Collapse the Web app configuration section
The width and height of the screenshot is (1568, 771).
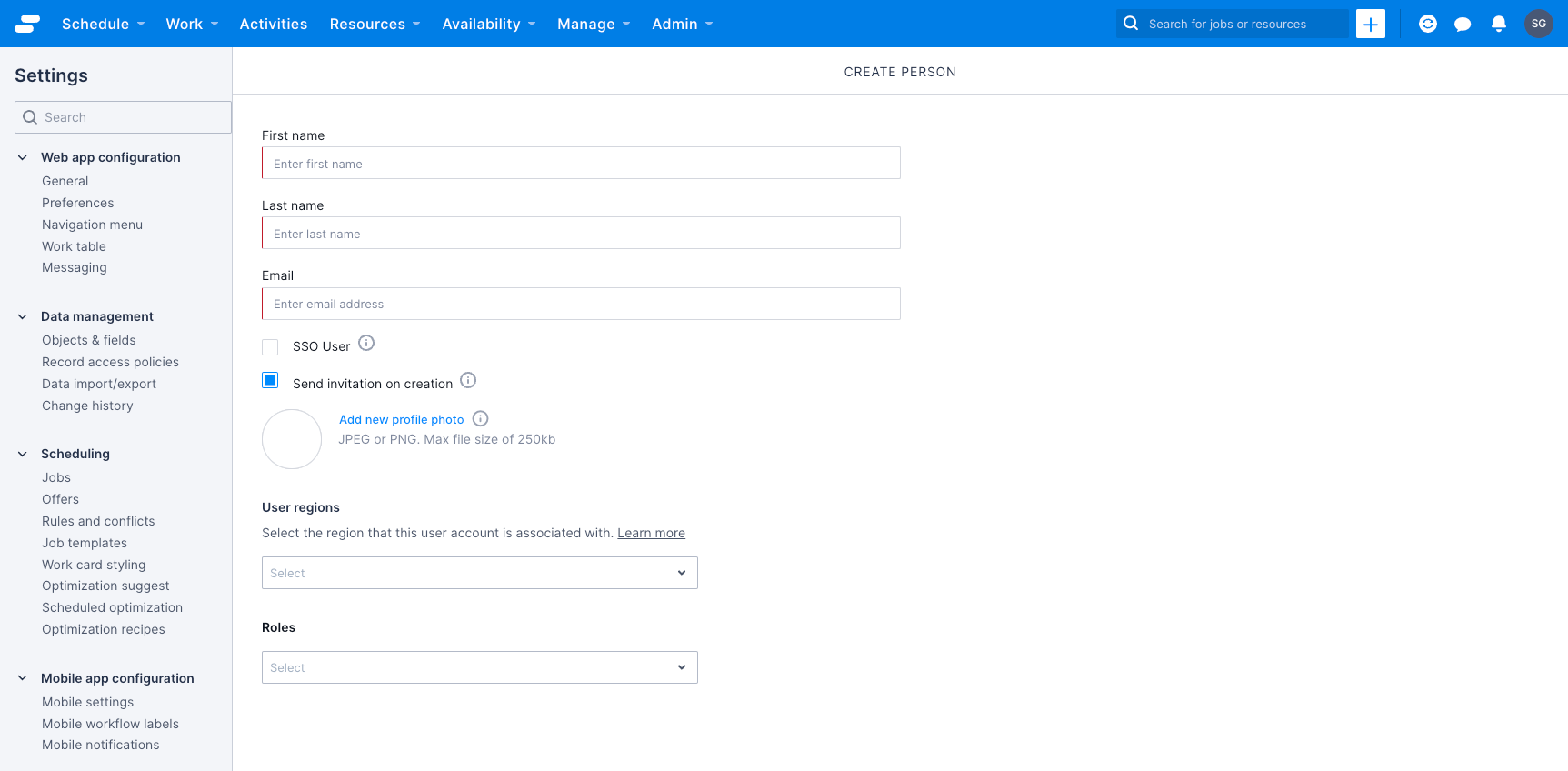(23, 157)
